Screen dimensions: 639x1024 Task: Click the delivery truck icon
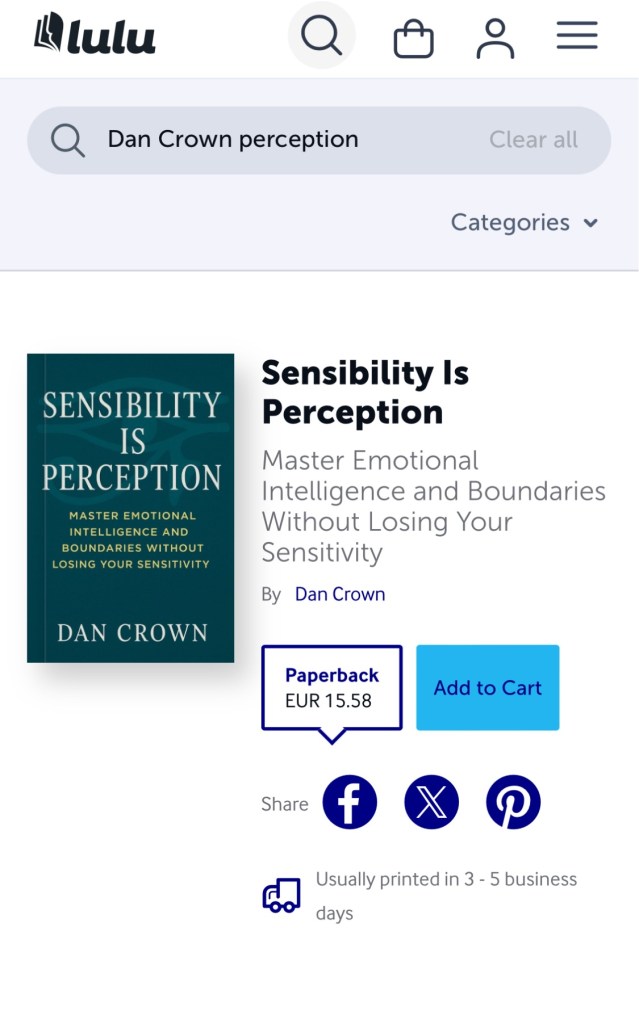pyautogui.click(x=281, y=896)
